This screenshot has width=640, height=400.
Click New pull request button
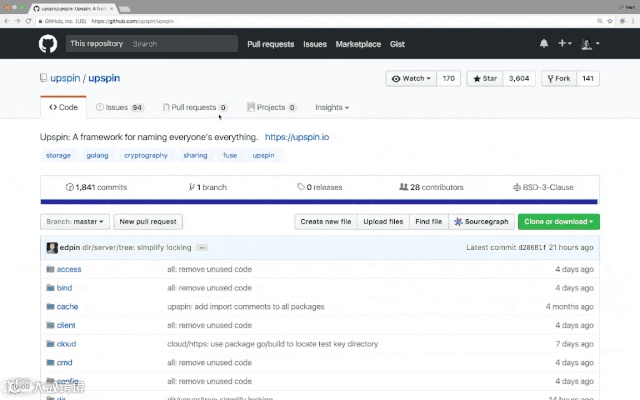148,222
